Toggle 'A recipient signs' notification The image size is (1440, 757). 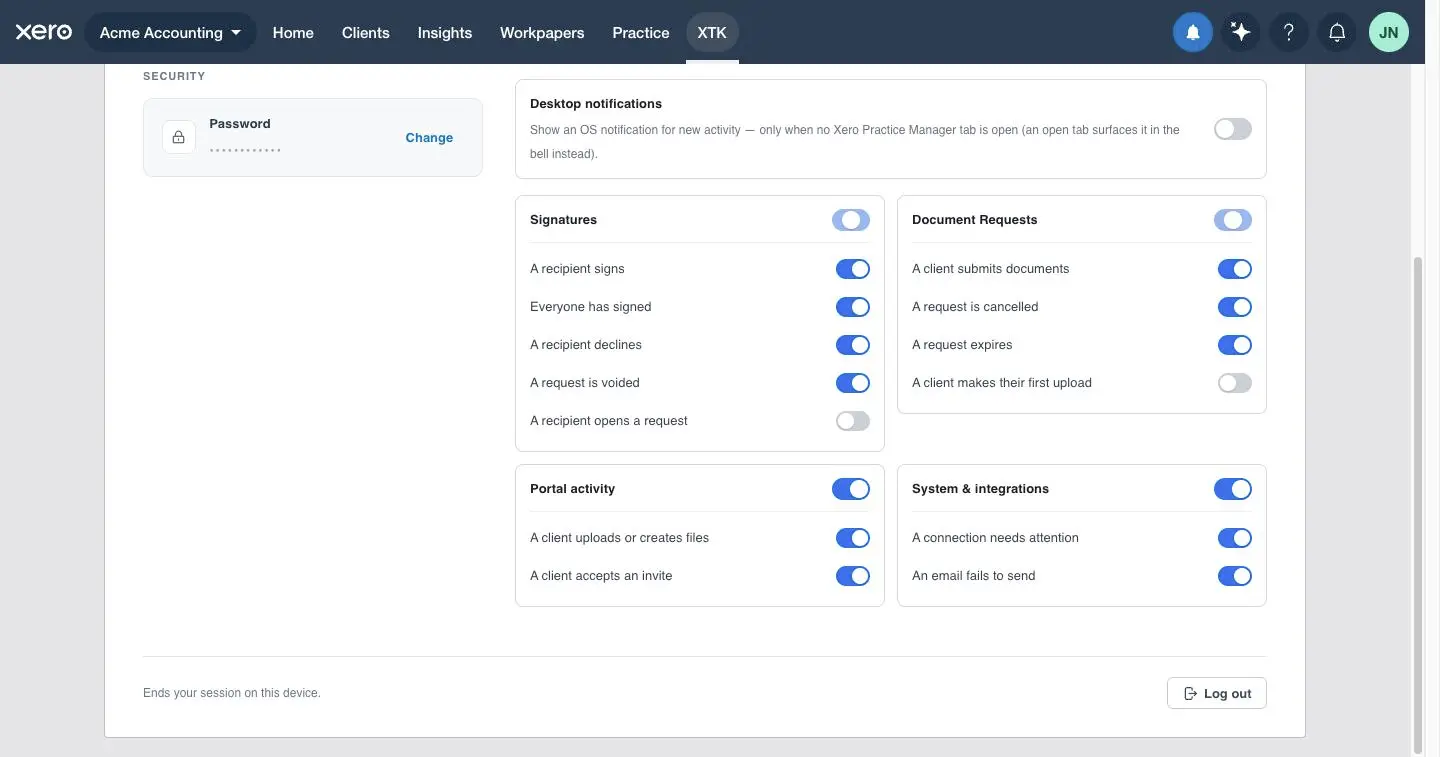[x=853, y=269]
